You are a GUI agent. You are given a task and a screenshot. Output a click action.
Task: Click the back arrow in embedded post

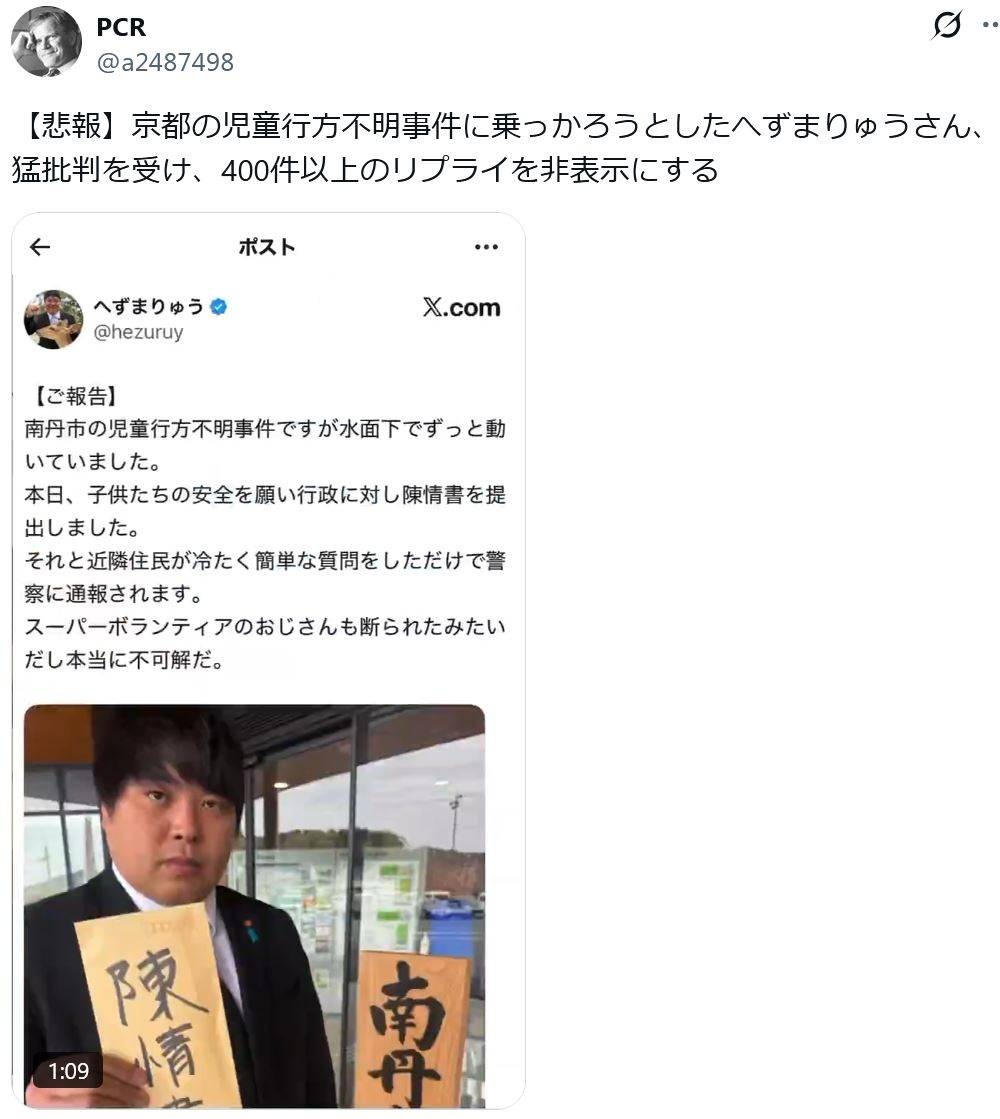(40, 247)
